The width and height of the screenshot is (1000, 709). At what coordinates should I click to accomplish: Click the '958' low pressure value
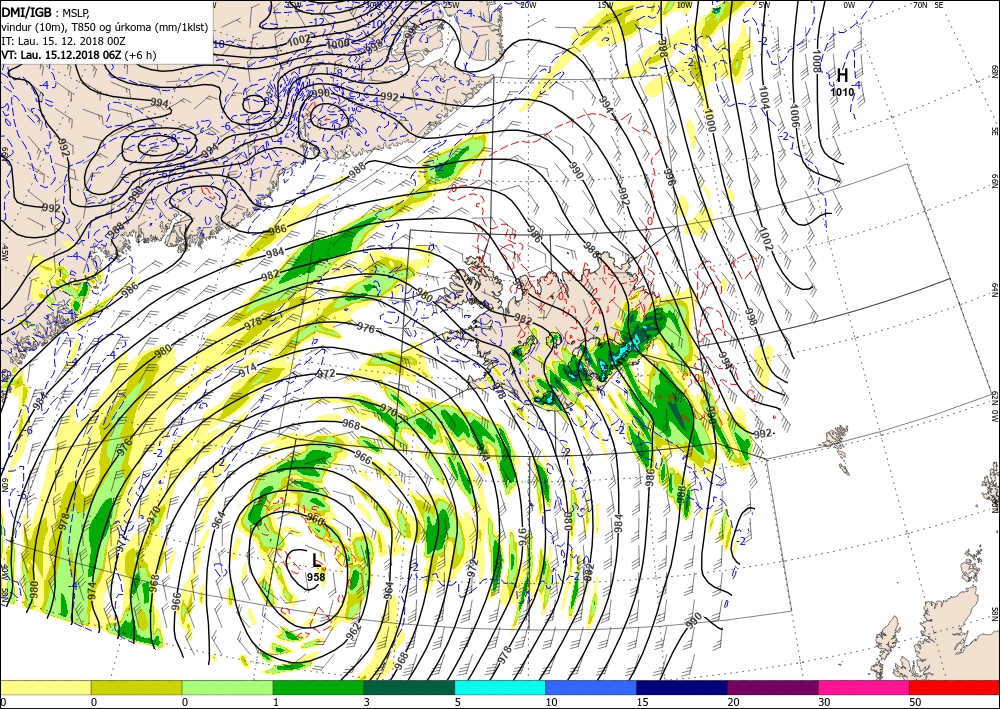pyautogui.click(x=316, y=577)
